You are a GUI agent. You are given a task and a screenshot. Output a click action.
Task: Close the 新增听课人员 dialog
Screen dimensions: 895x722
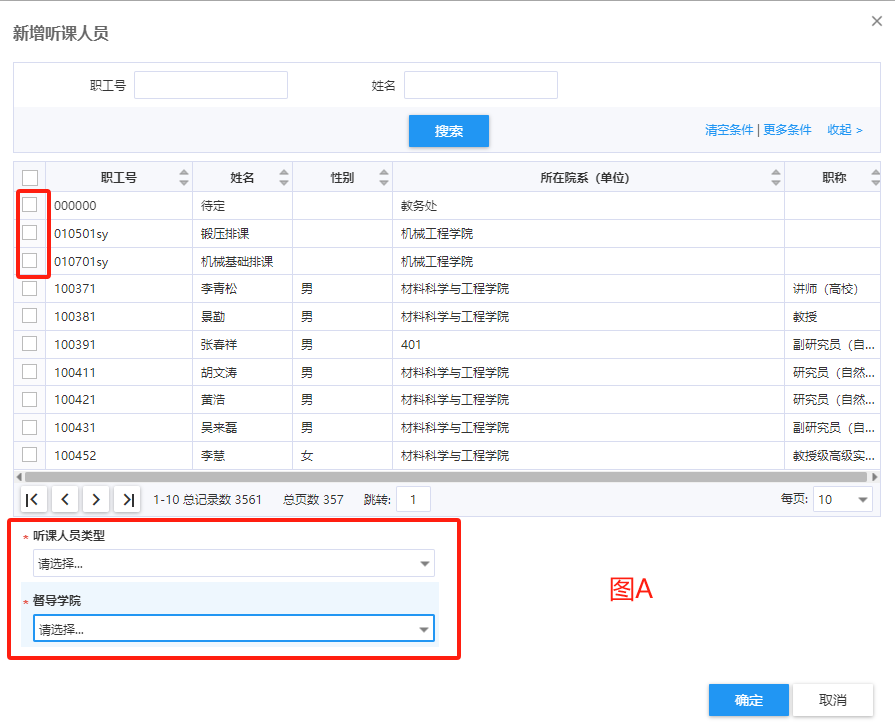click(876, 21)
